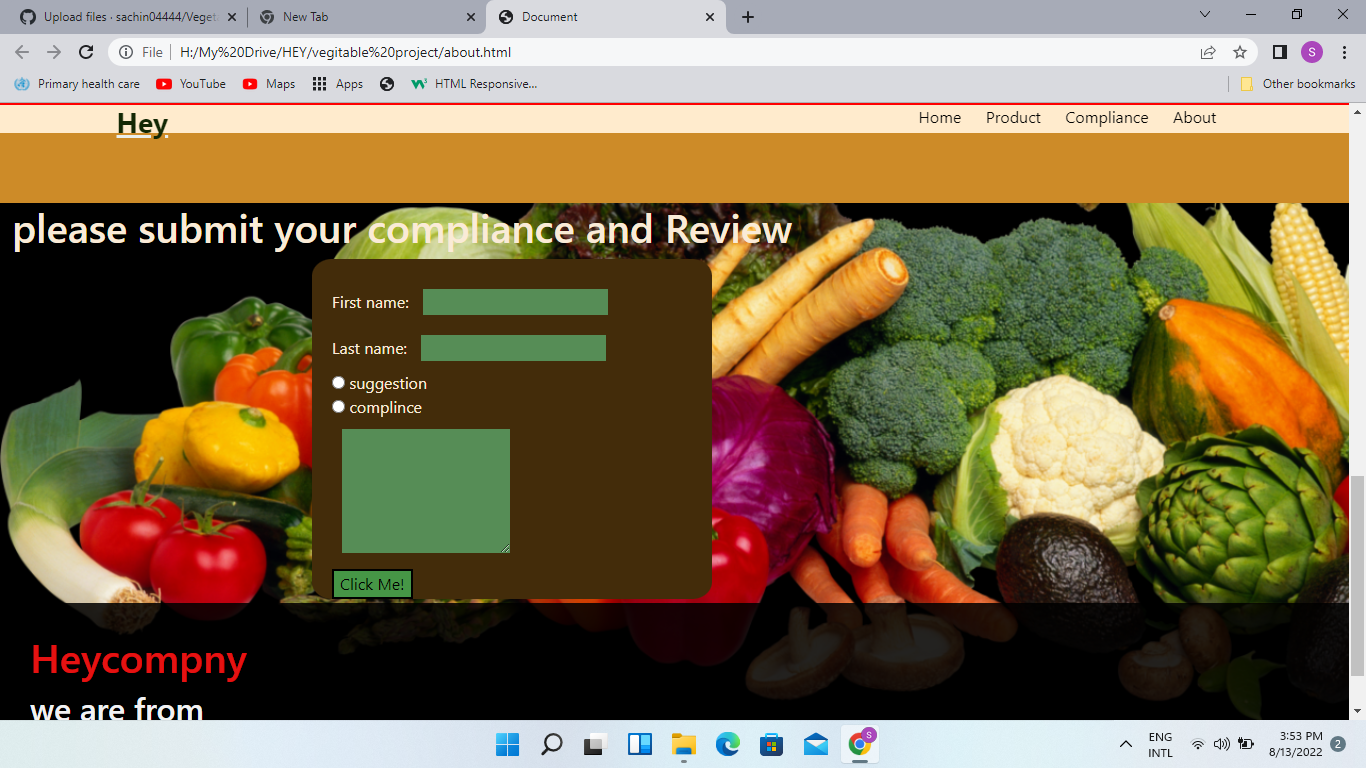Expand hidden icons in the system tray
Screen dimensions: 1366x768
(1125, 744)
